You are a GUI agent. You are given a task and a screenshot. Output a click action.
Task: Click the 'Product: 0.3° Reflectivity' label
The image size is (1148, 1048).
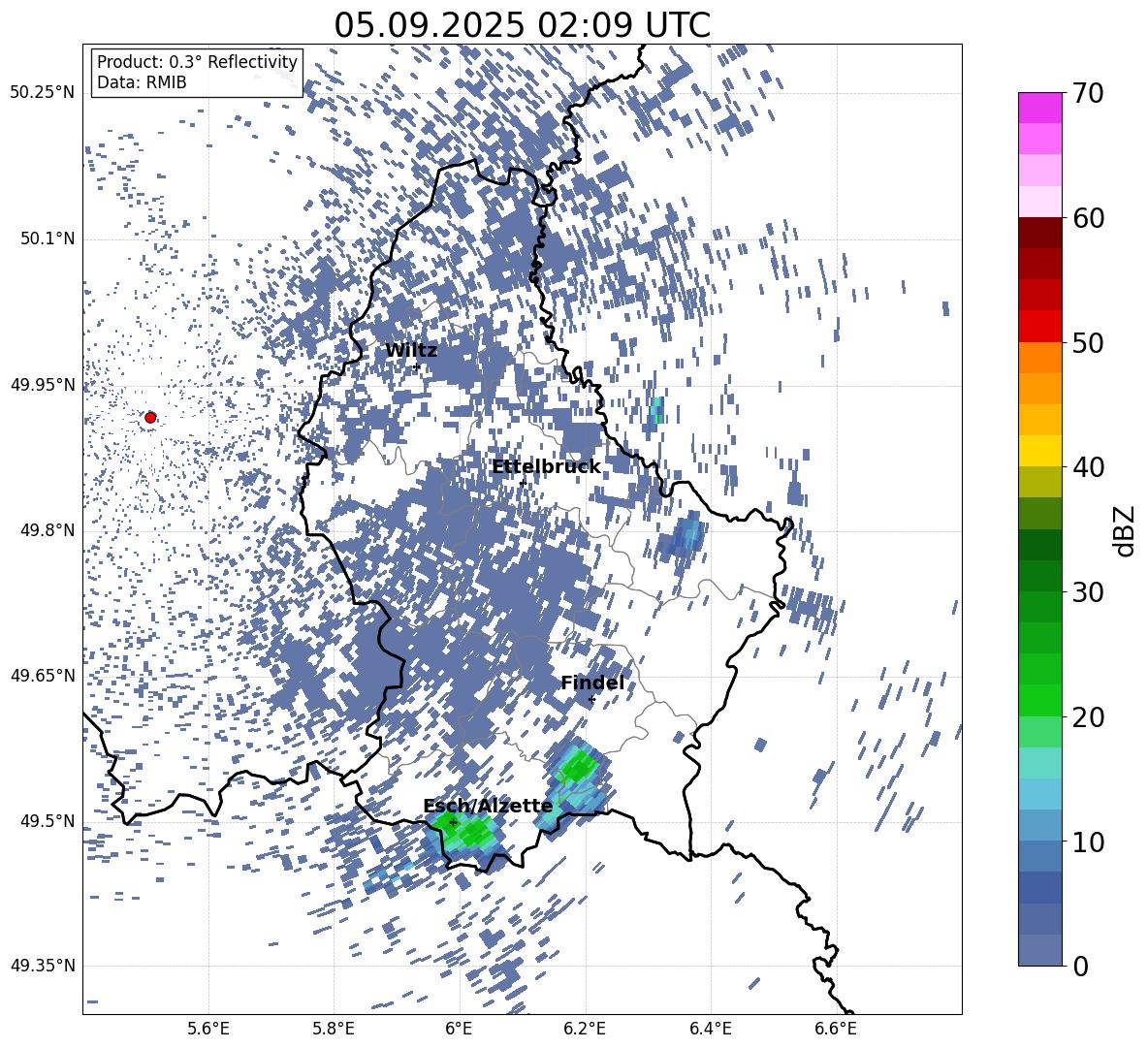point(197,62)
